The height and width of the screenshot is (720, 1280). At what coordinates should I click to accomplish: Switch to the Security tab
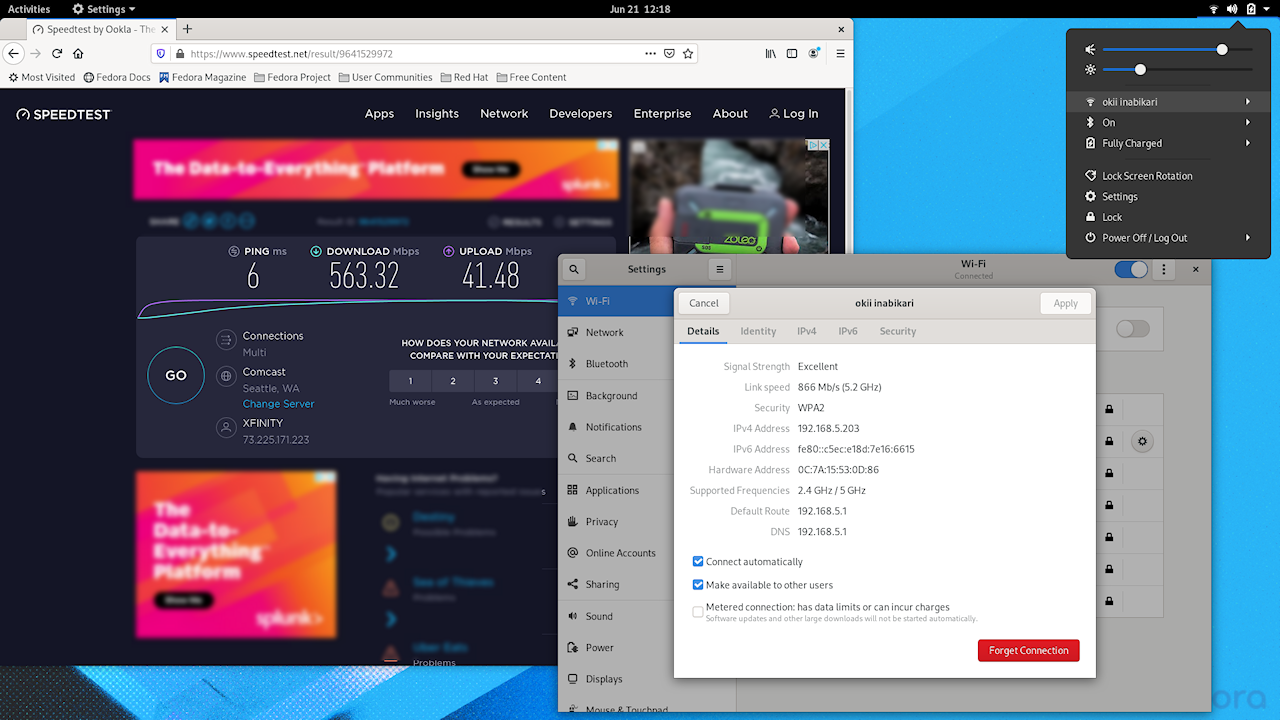897,331
